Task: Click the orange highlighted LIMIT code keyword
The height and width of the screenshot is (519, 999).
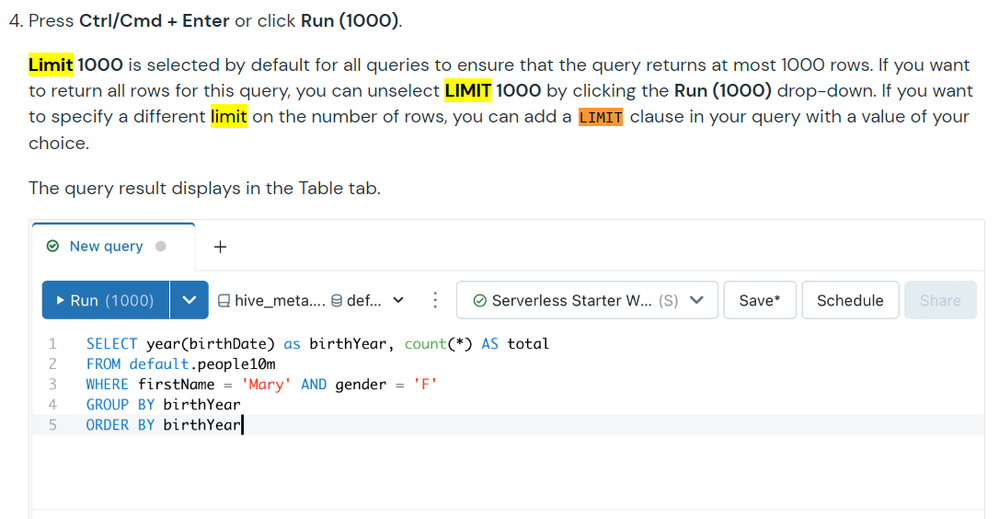Action: coord(600,118)
